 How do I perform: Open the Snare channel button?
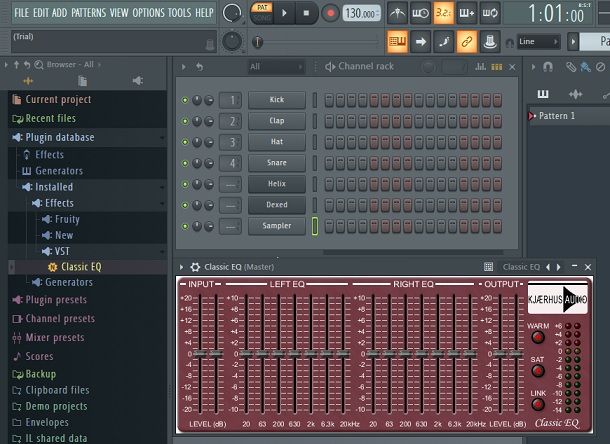pos(277,163)
